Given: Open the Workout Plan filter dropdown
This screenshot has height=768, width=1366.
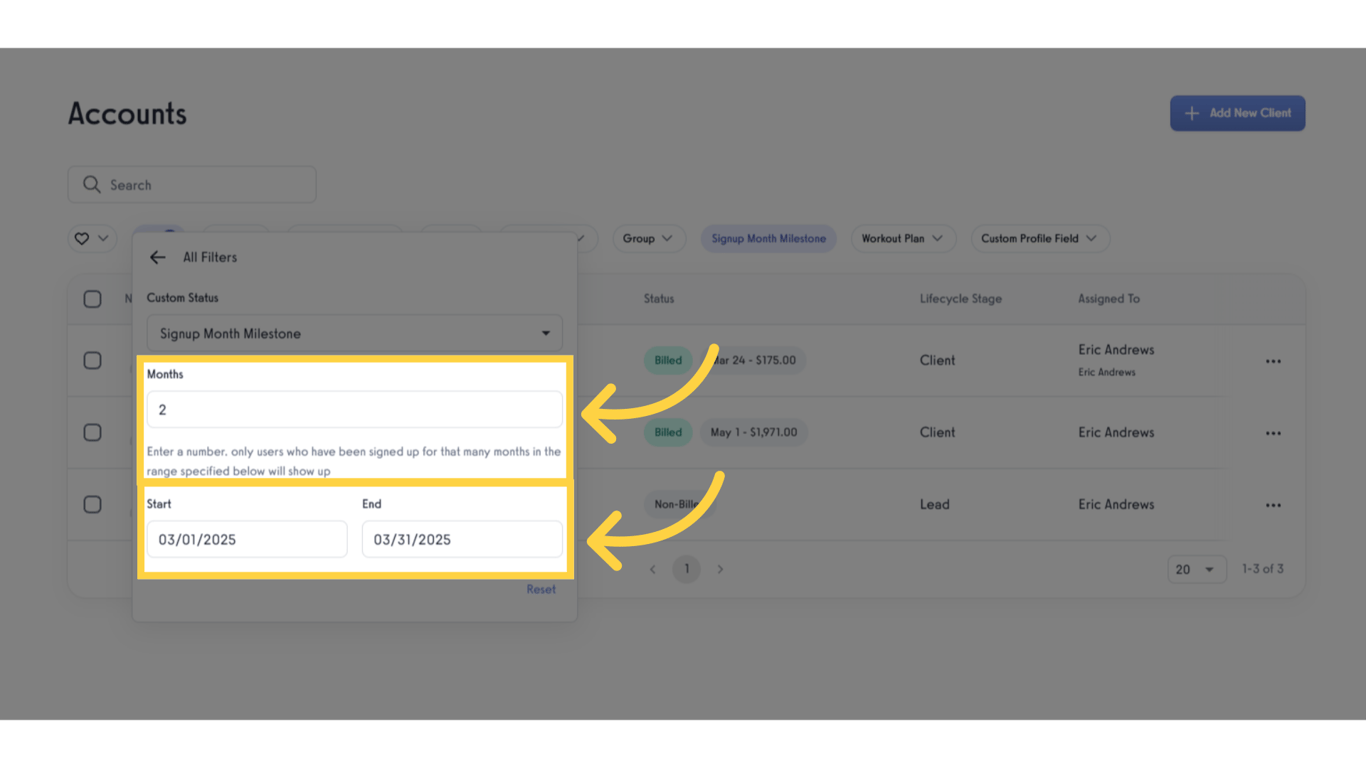Looking at the screenshot, I should pos(902,238).
